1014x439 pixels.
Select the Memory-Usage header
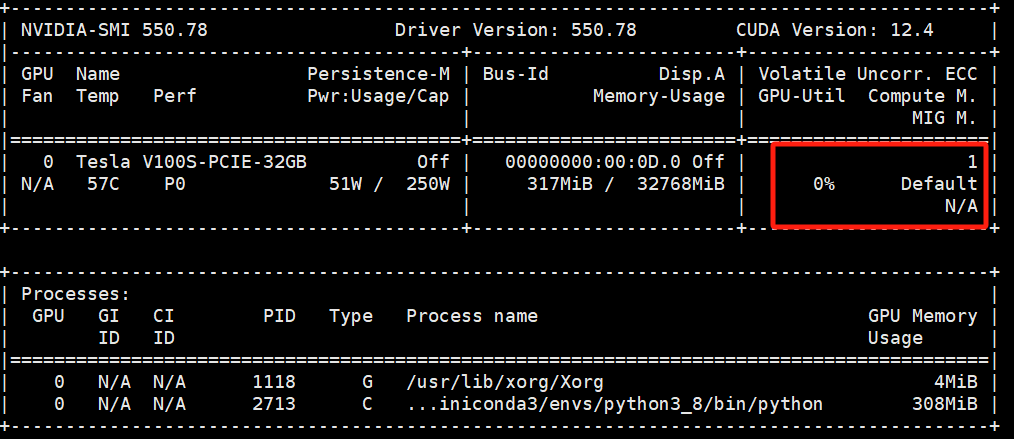pyautogui.click(x=659, y=97)
